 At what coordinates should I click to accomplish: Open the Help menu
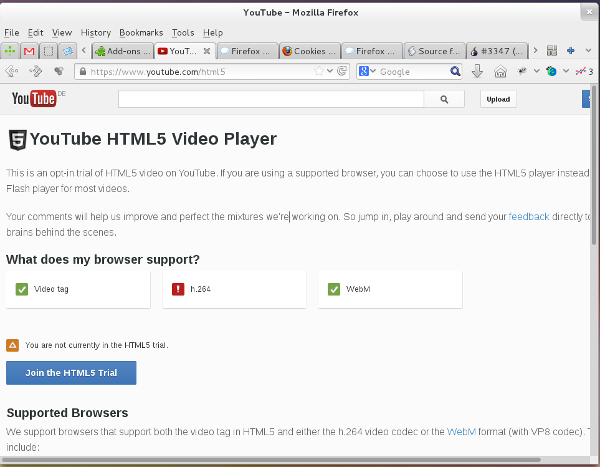(x=213, y=33)
